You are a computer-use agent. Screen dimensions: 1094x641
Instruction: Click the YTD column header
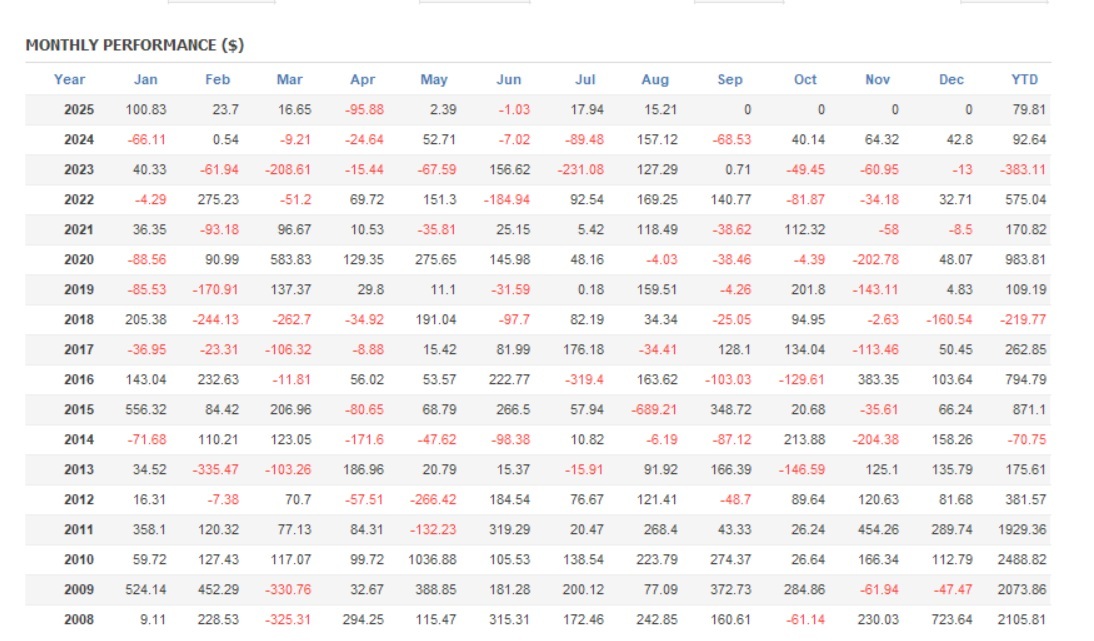click(x=1025, y=80)
